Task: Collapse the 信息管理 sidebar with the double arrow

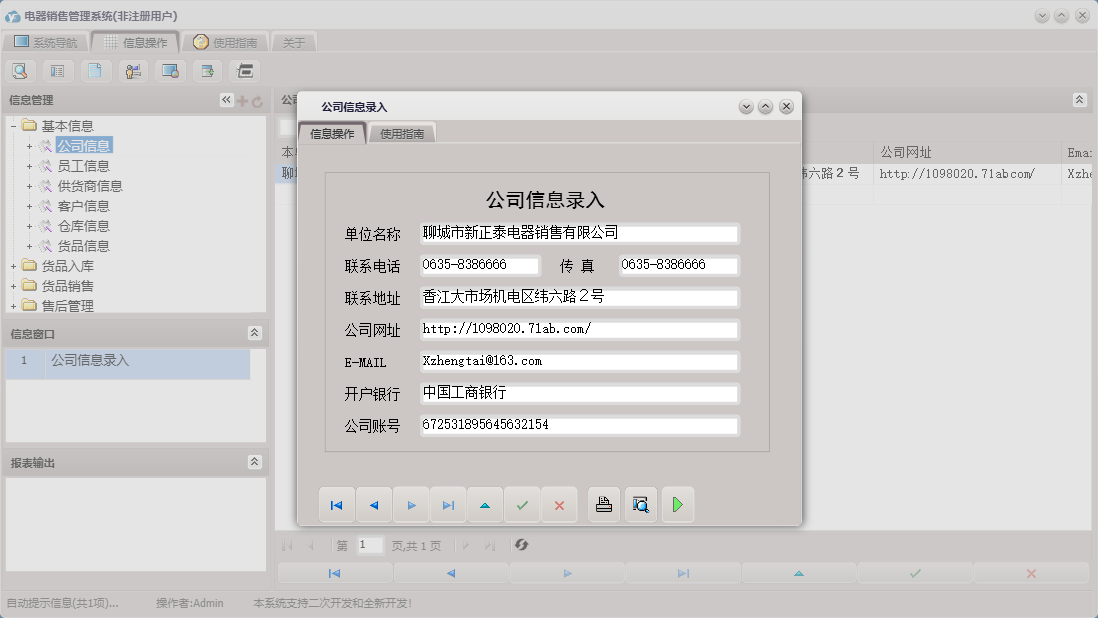Action: [x=227, y=99]
